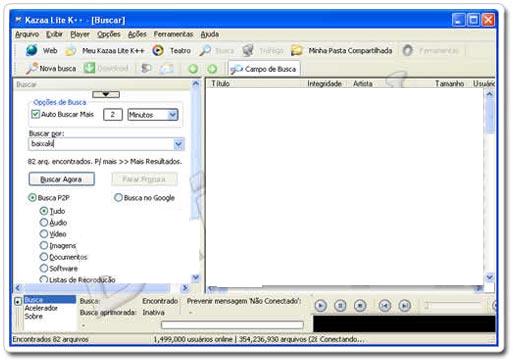Select the Áudio search type option
The width and height of the screenshot is (513, 361).
coord(44,222)
